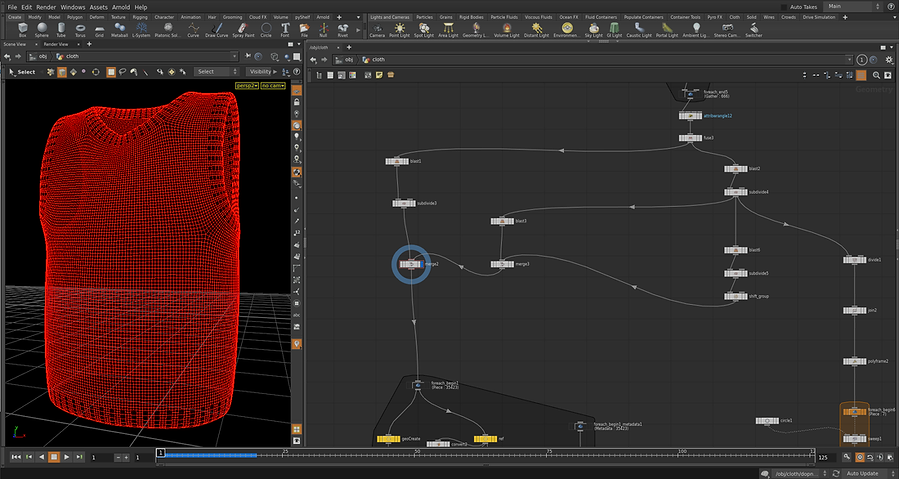Add a Sky Light from shelf

coord(593,30)
